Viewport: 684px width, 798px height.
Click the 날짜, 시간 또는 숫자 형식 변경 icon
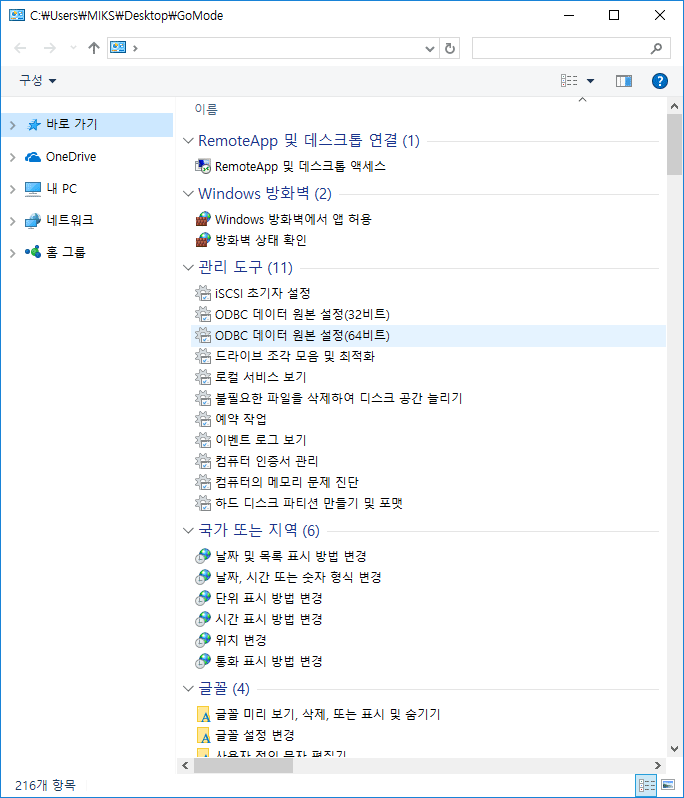203,577
